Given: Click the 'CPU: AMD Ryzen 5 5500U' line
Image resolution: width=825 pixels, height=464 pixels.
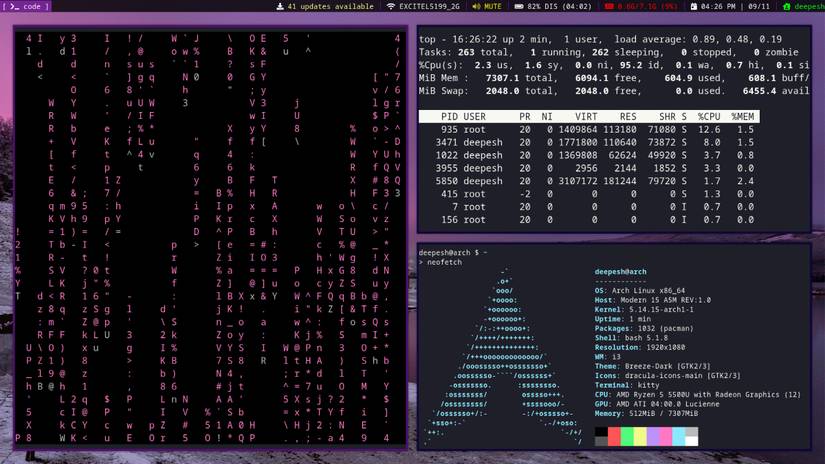Looking at the screenshot, I should point(698,395).
